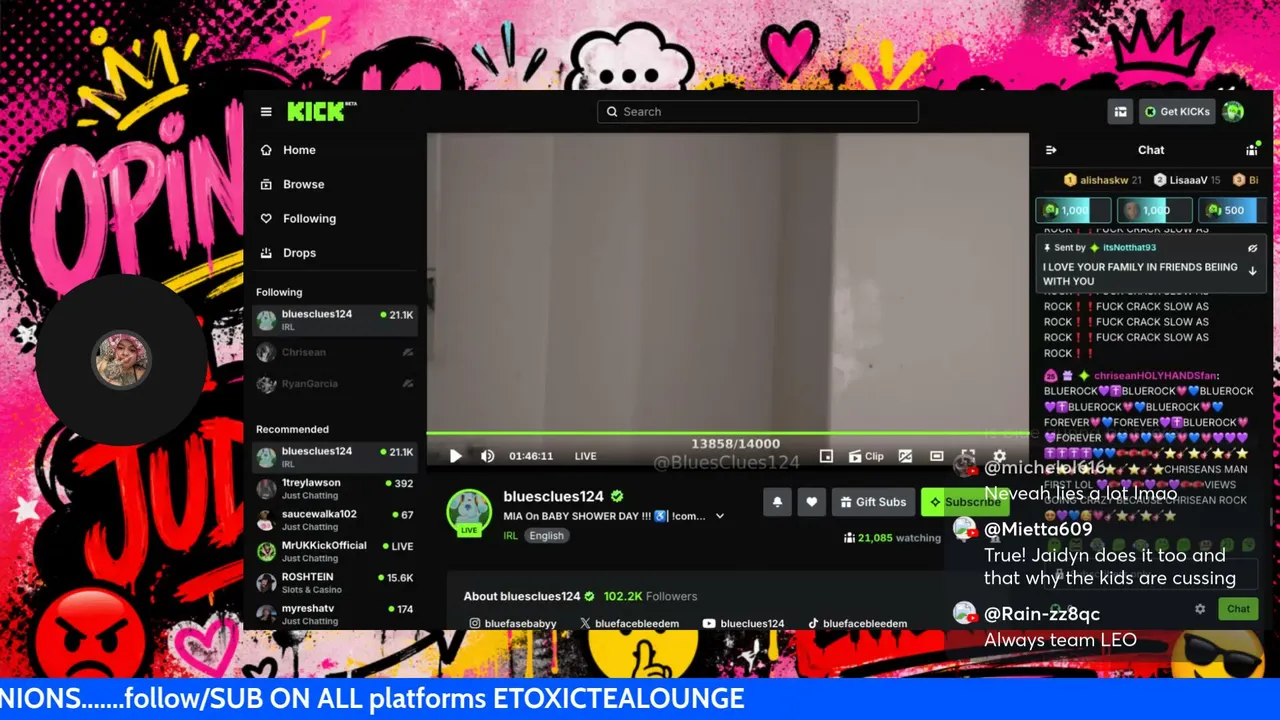Viewport: 1280px width, 720px height.
Task: Follow channel with the heart button
Action: (x=811, y=502)
